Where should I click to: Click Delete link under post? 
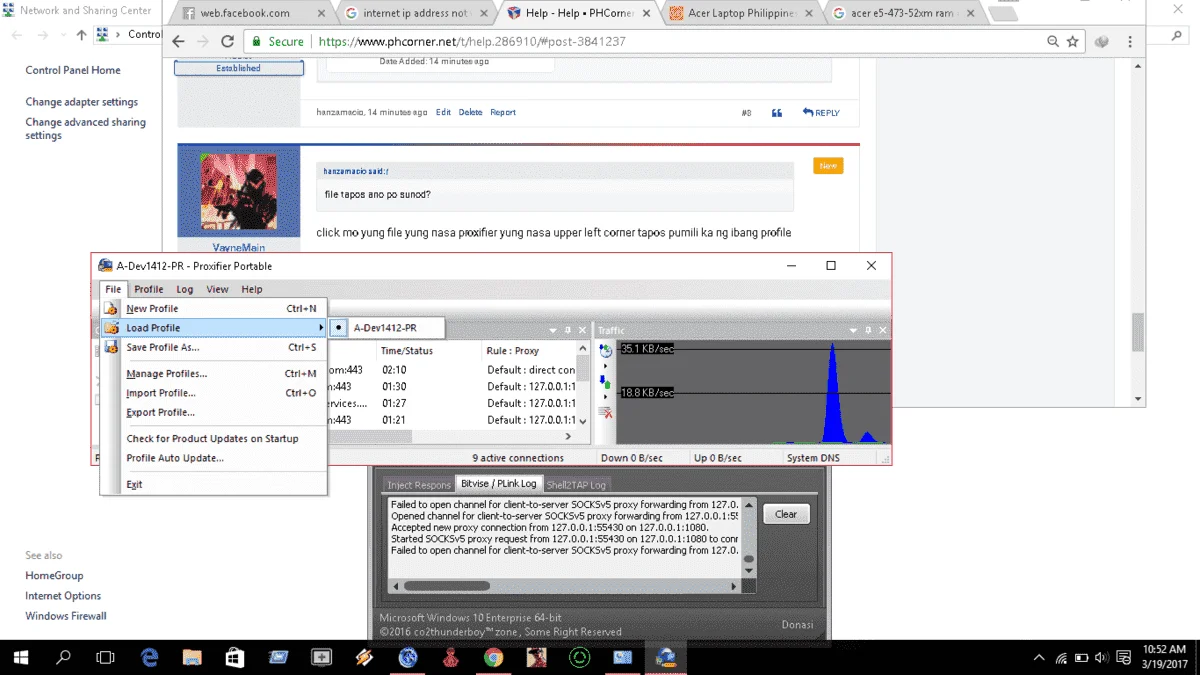point(470,113)
